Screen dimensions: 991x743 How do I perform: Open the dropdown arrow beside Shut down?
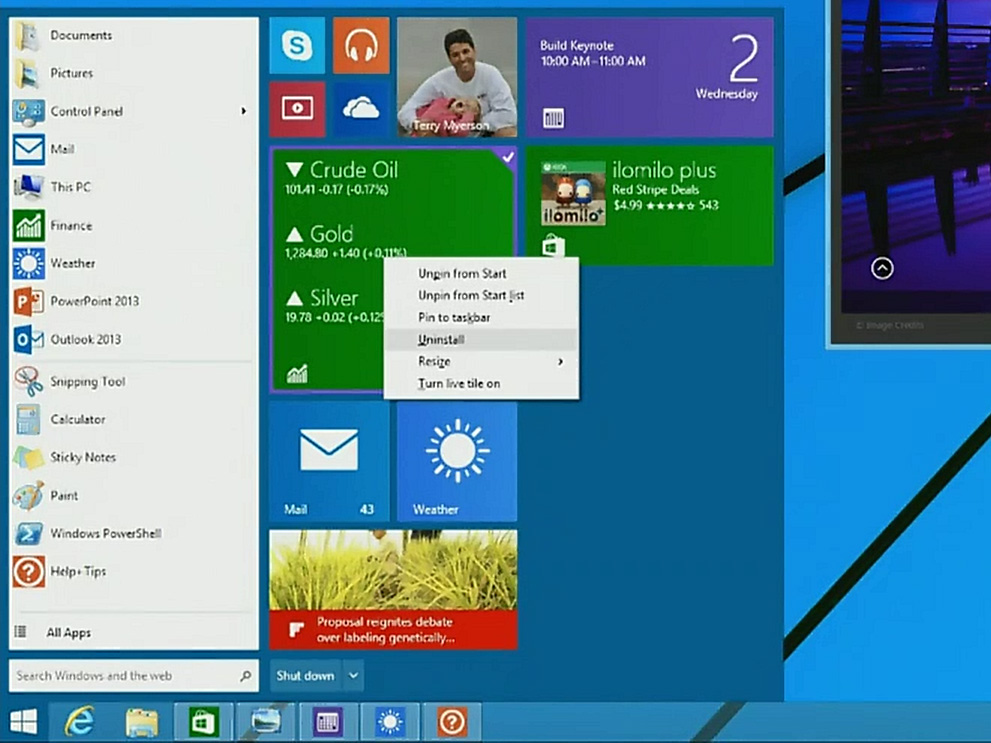coord(353,676)
